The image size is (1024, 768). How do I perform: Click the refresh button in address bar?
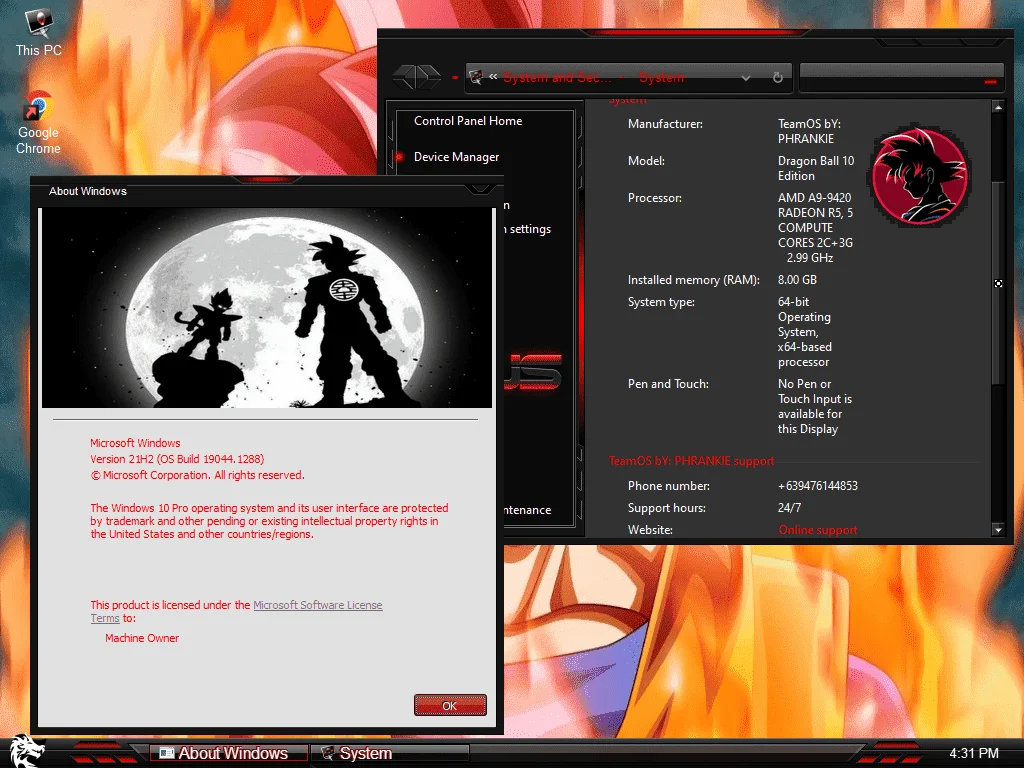[777, 78]
